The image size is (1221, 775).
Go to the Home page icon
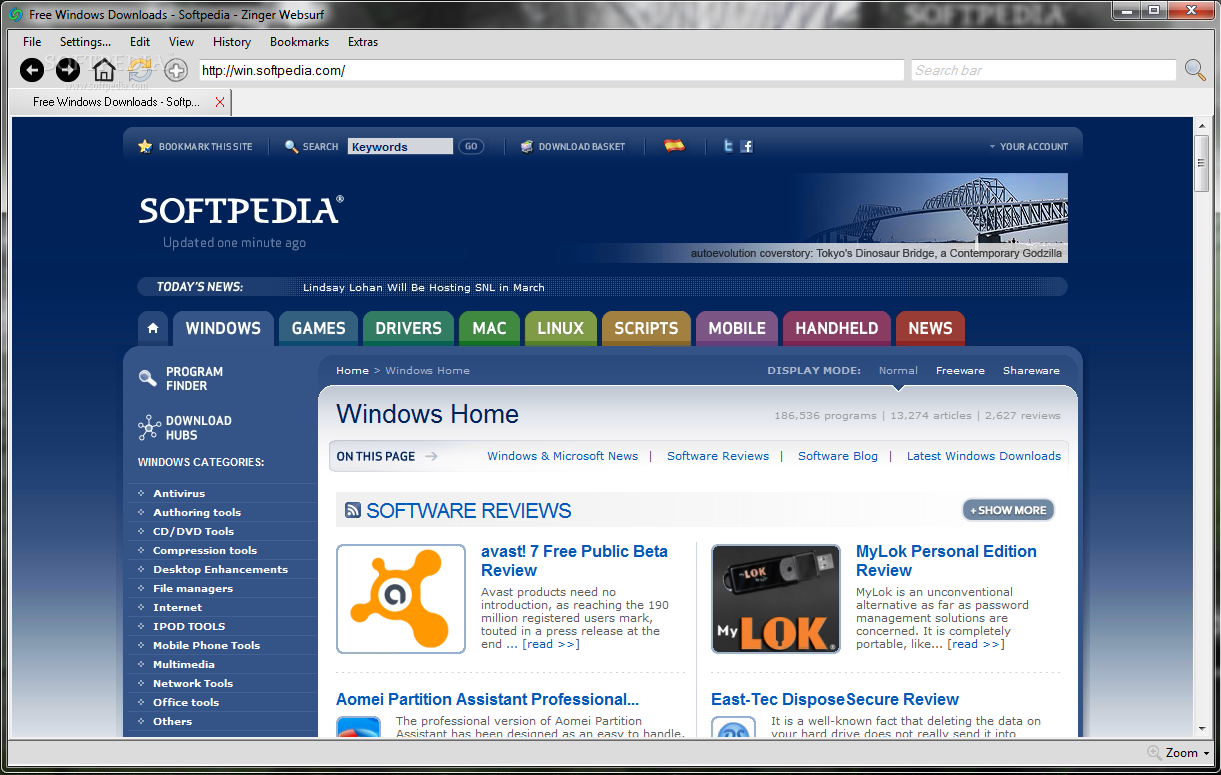coord(104,70)
